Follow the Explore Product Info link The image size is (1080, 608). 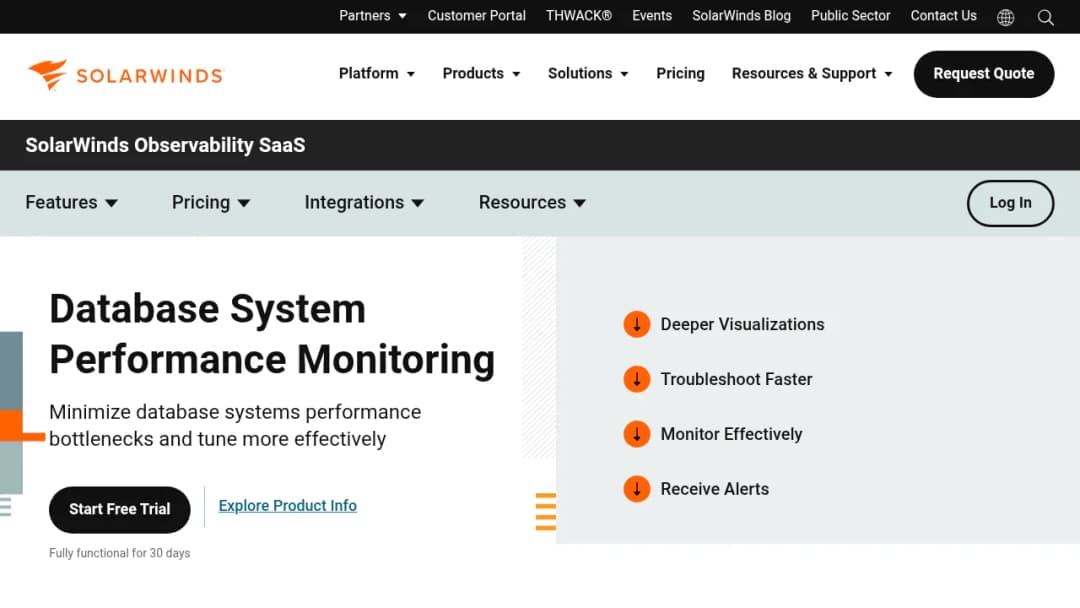[288, 506]
